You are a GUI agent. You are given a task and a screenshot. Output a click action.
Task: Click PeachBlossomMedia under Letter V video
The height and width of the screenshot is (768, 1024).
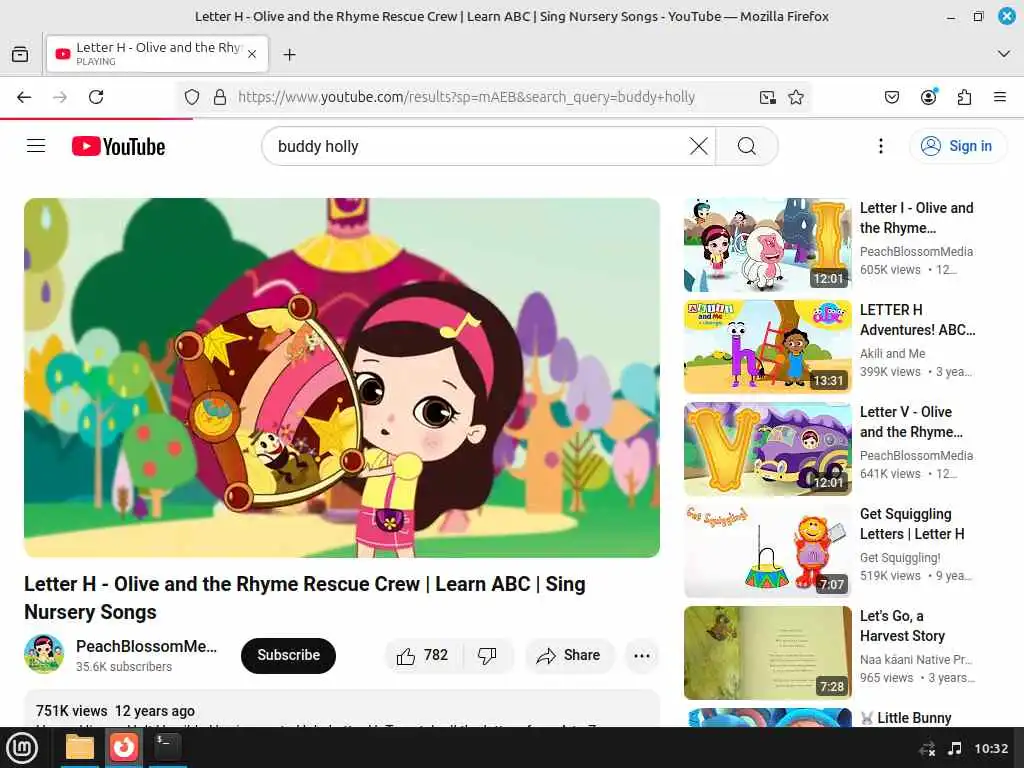pos(916,455)
